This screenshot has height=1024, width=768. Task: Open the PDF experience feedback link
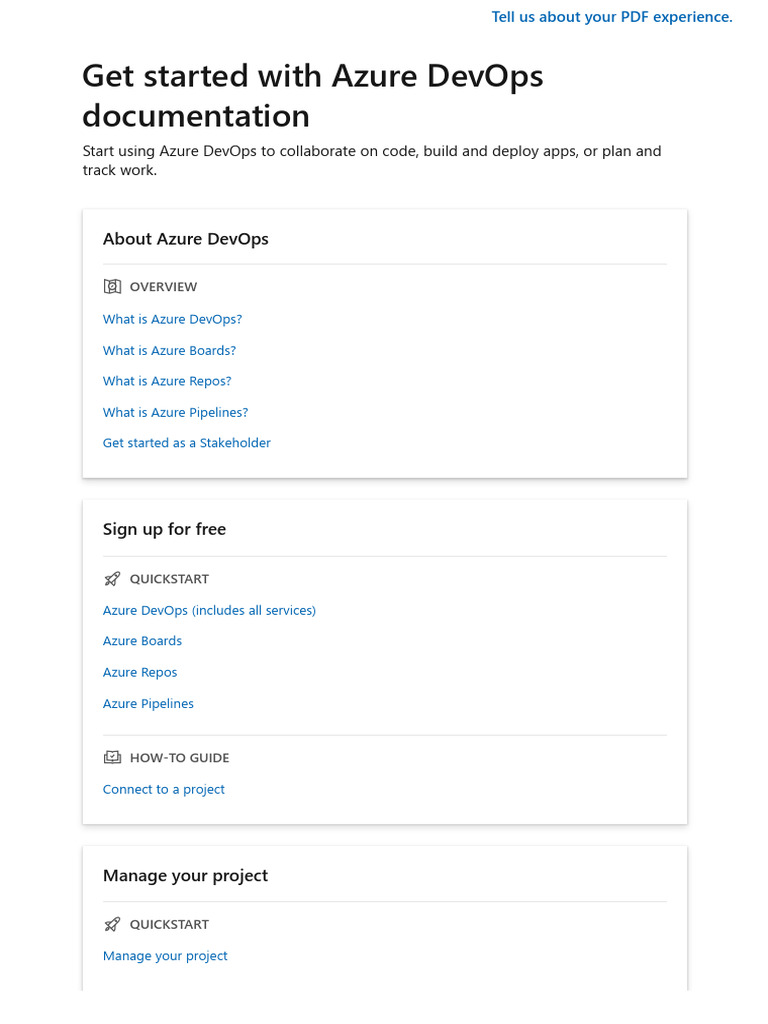612,17
